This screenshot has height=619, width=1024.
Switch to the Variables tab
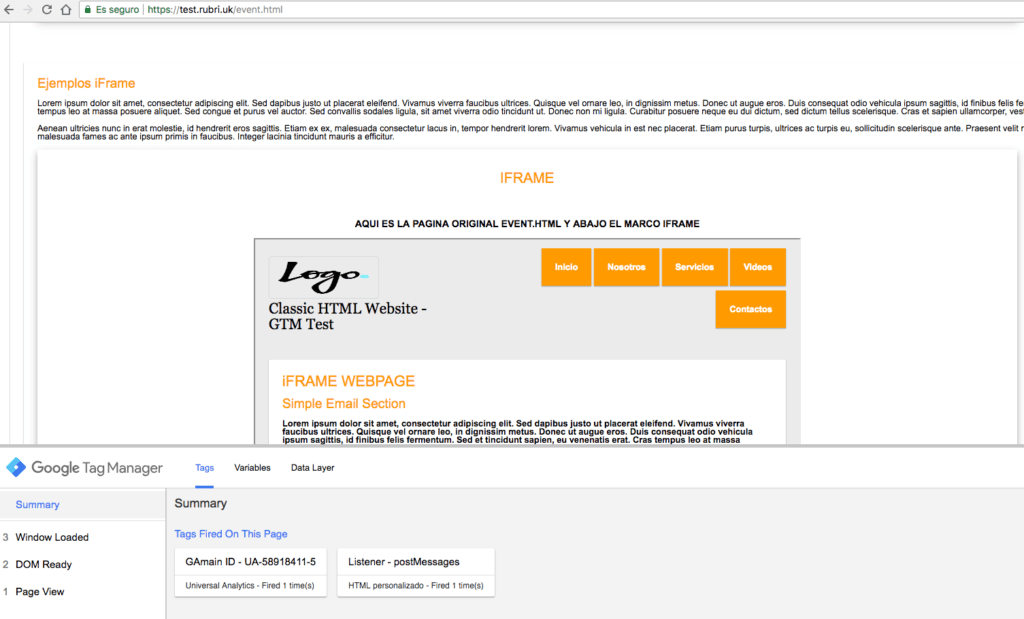pos(252,467)
